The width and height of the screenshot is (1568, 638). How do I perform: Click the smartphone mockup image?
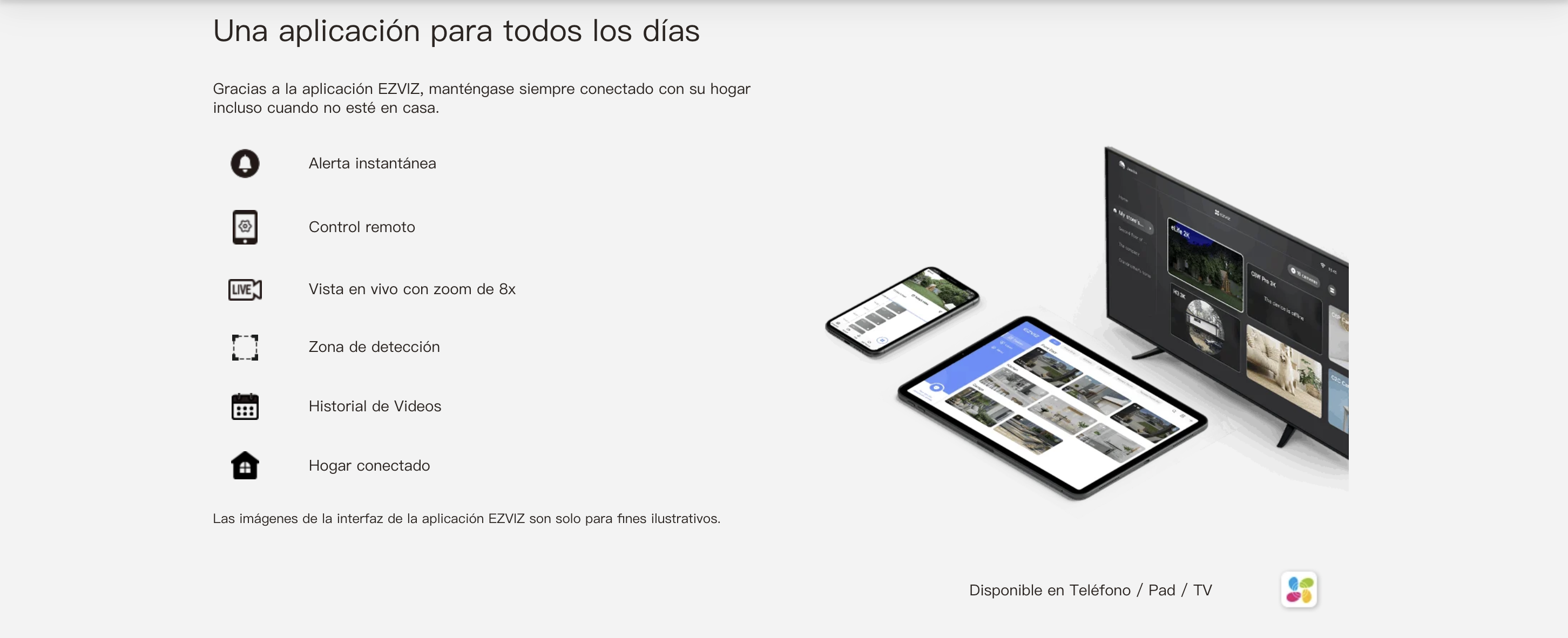click(902, 310)
